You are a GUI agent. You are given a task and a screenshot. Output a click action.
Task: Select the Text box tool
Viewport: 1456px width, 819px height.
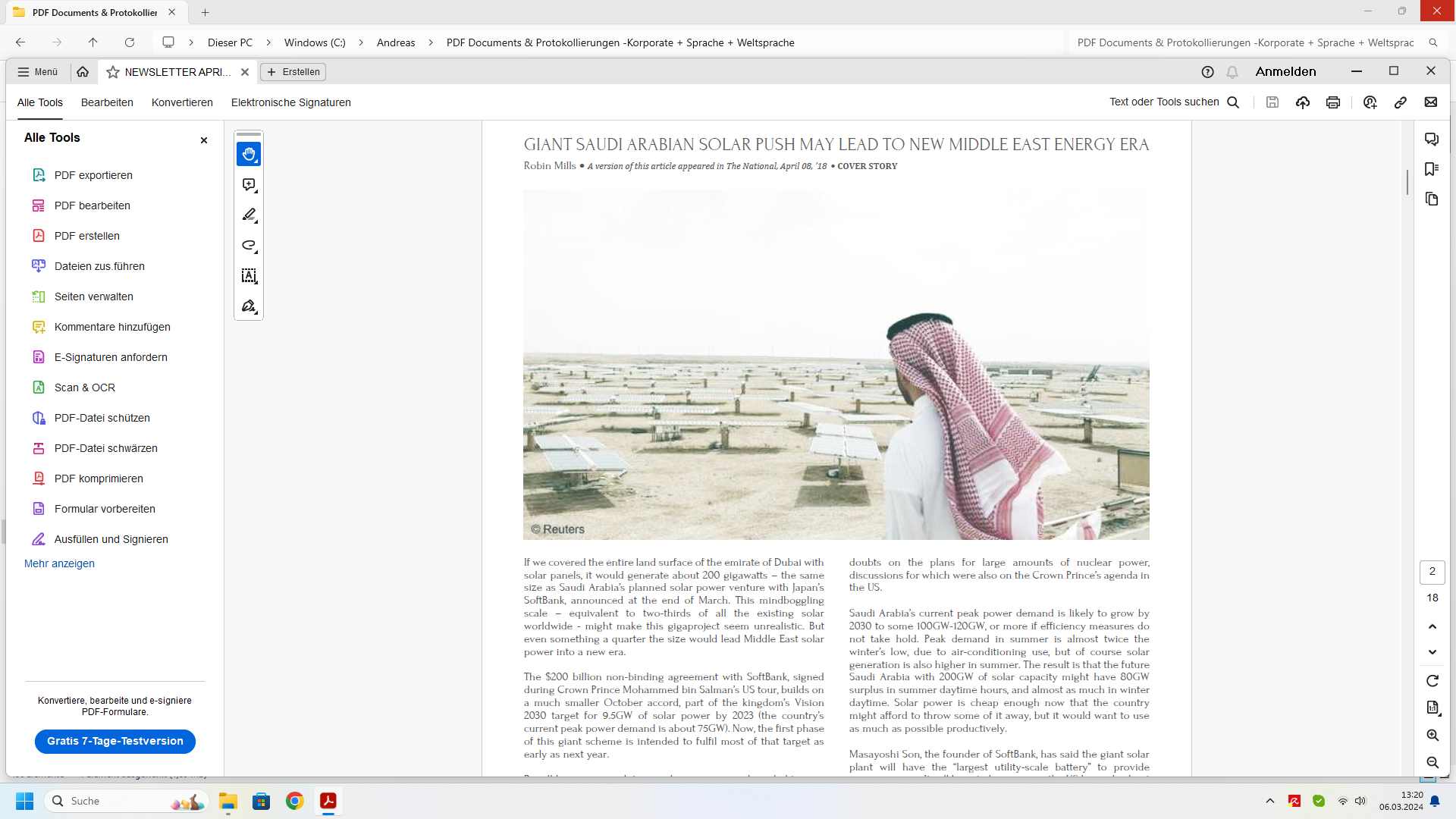[249, 276]
